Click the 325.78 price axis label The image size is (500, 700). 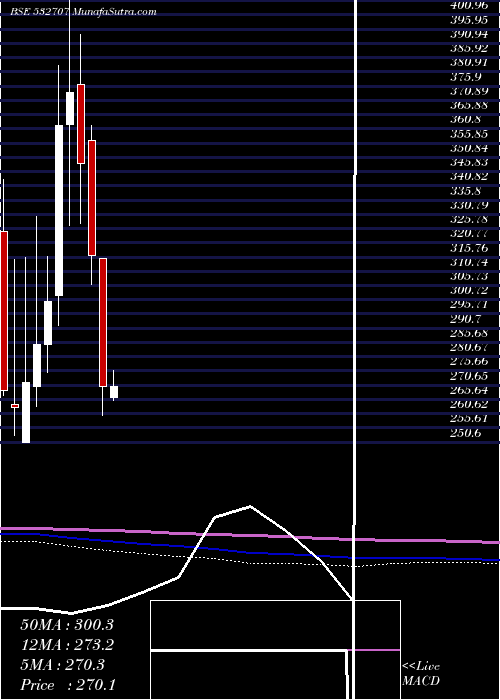[470, 219]
